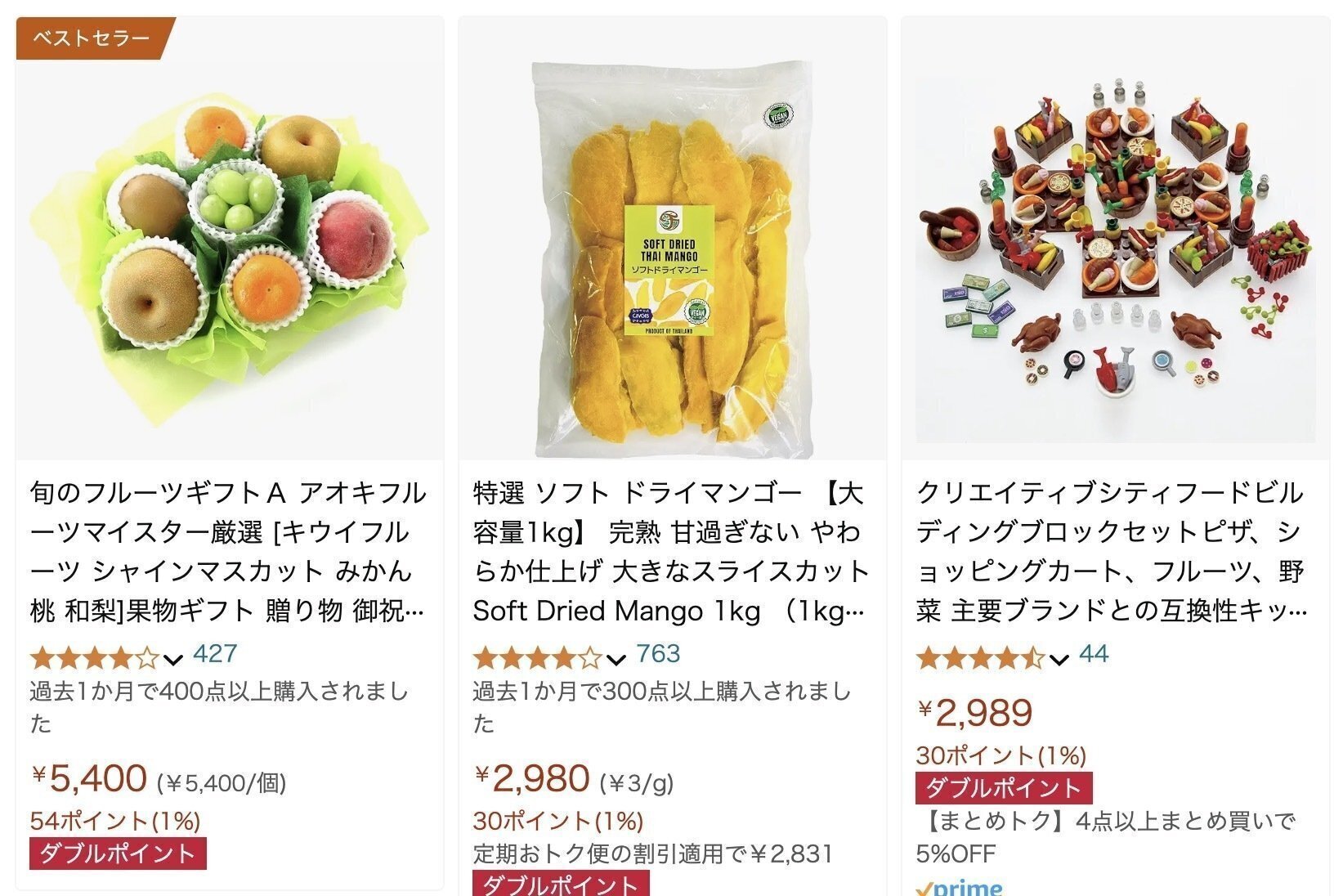Click the ベストセラー badge
This screenshot has height=896, width=1334.
pos(92,38)
